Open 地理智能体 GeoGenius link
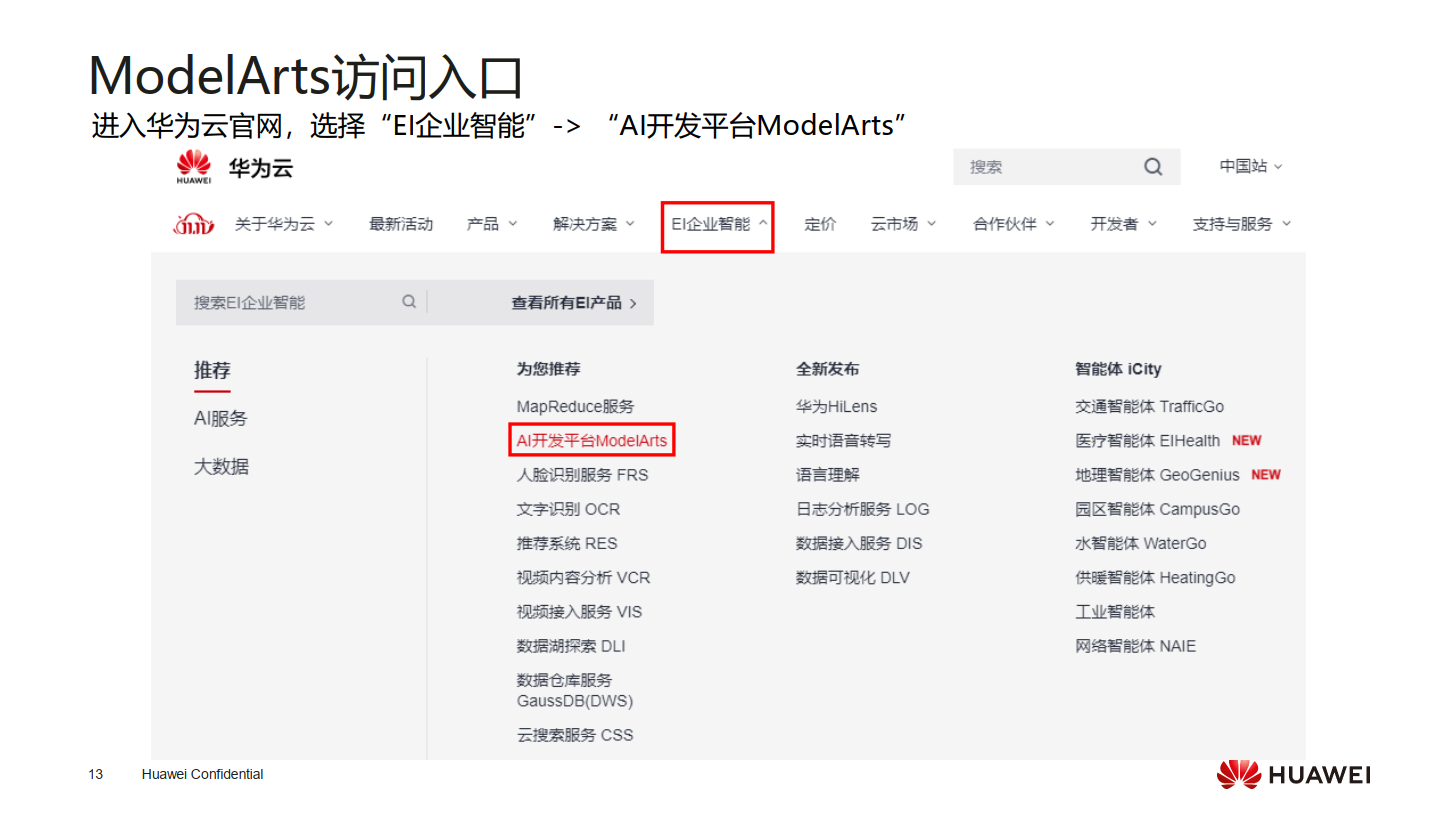 [x=1157, y=475]
